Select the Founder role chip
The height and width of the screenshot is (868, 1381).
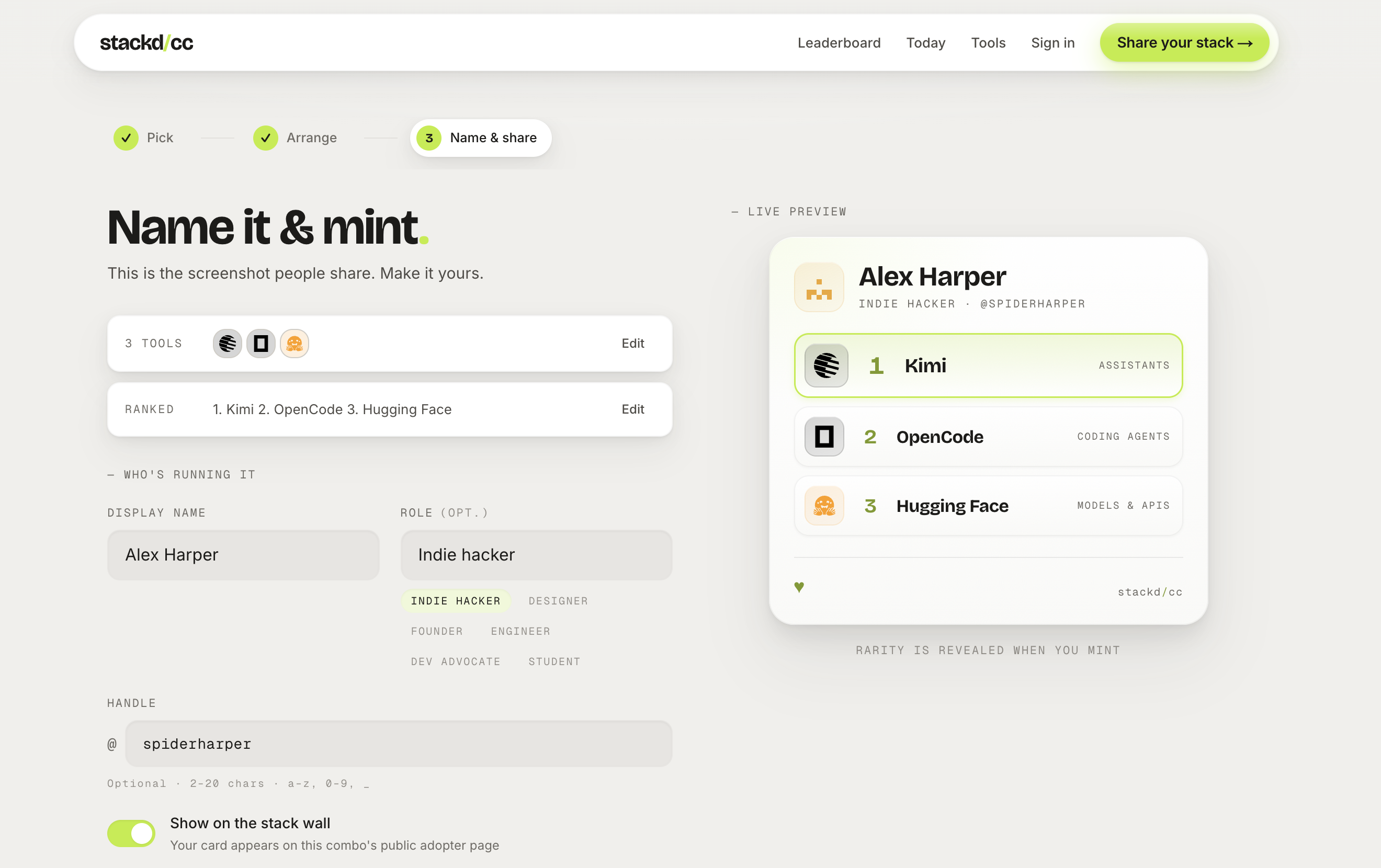point(436,631)
